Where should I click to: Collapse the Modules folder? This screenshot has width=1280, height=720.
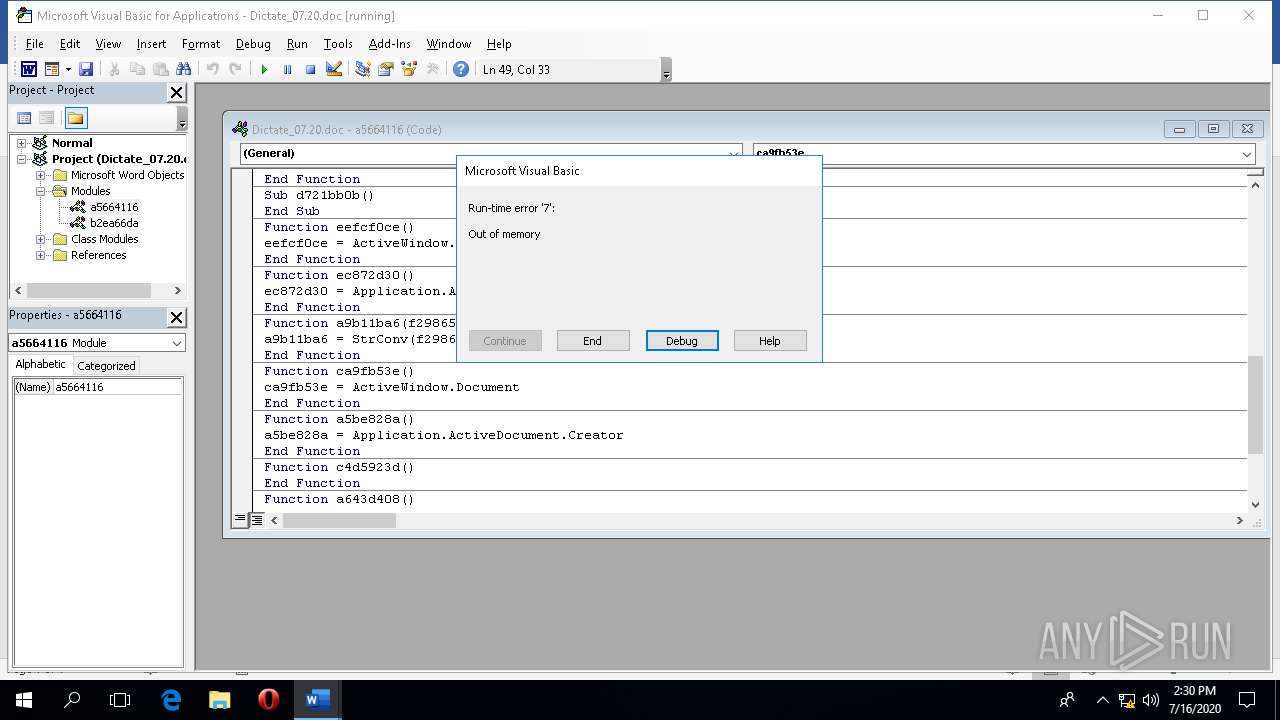pyautogui.click(x=41, y=191)
